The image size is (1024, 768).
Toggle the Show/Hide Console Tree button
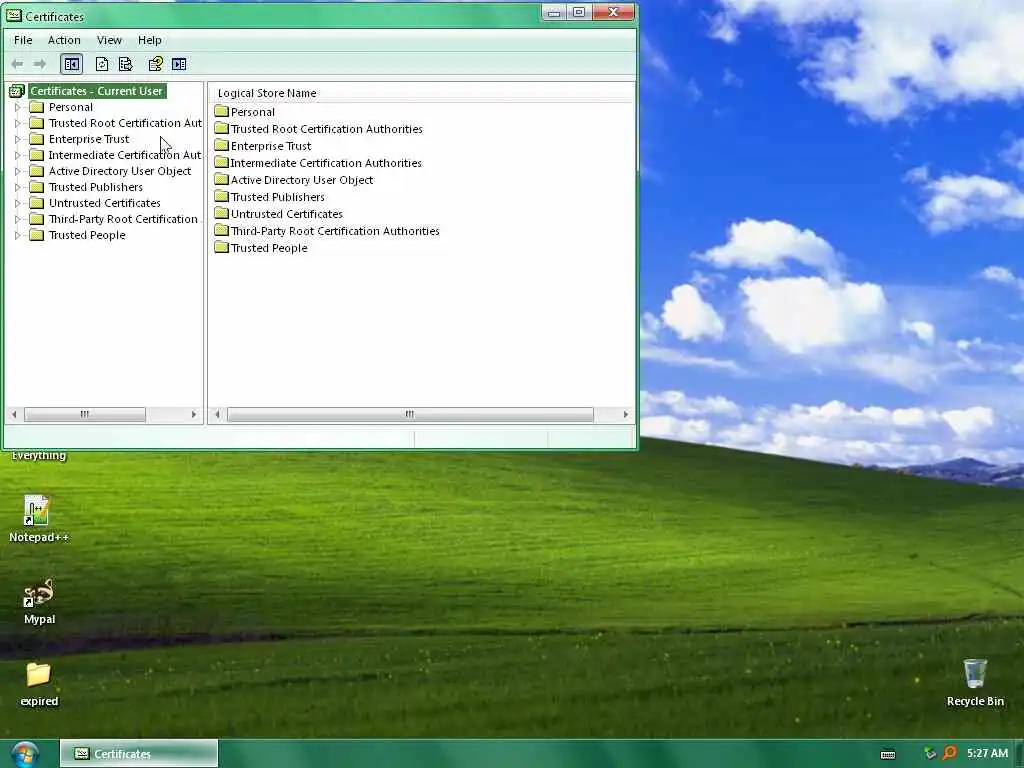[x=71, y=64]
